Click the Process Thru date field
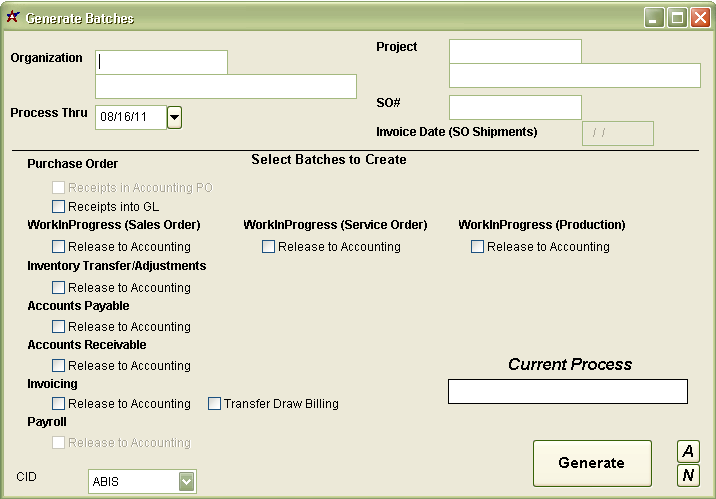 [x=130, y=118]
